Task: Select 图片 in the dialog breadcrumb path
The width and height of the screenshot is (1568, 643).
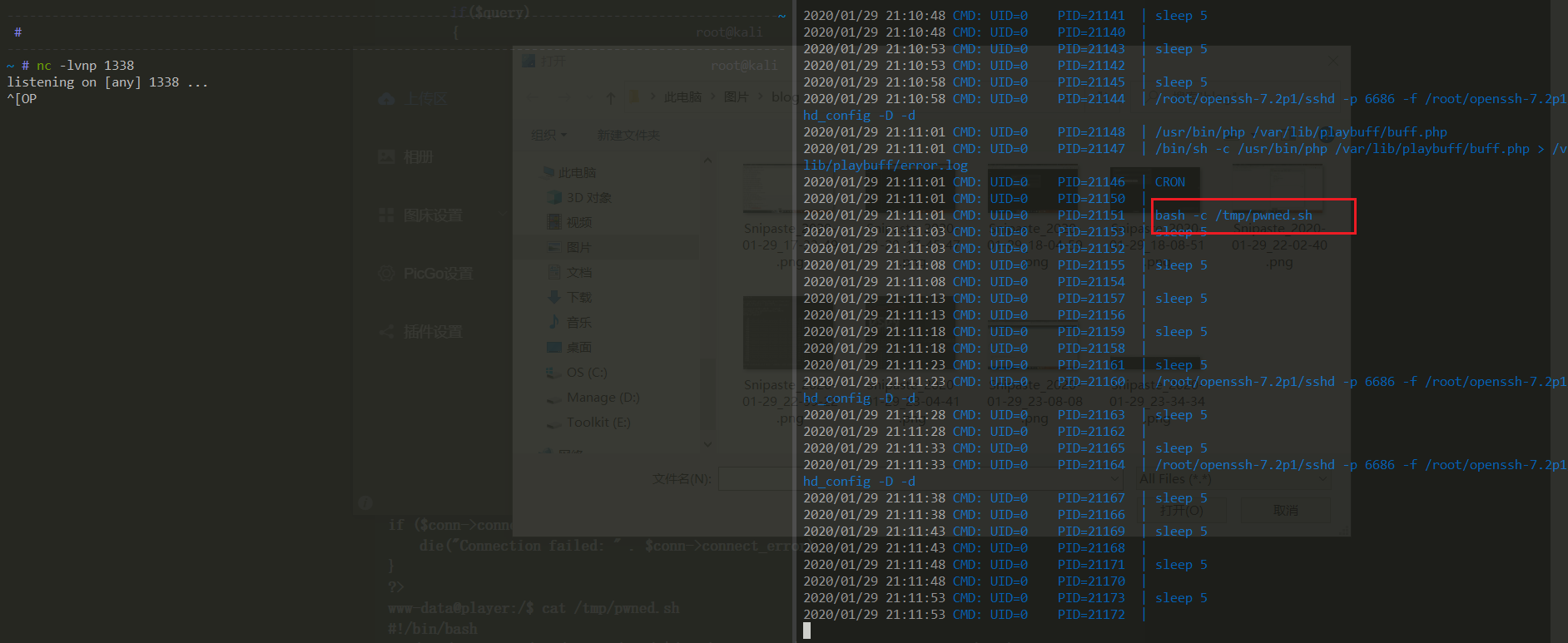Action: pos(736,97)
